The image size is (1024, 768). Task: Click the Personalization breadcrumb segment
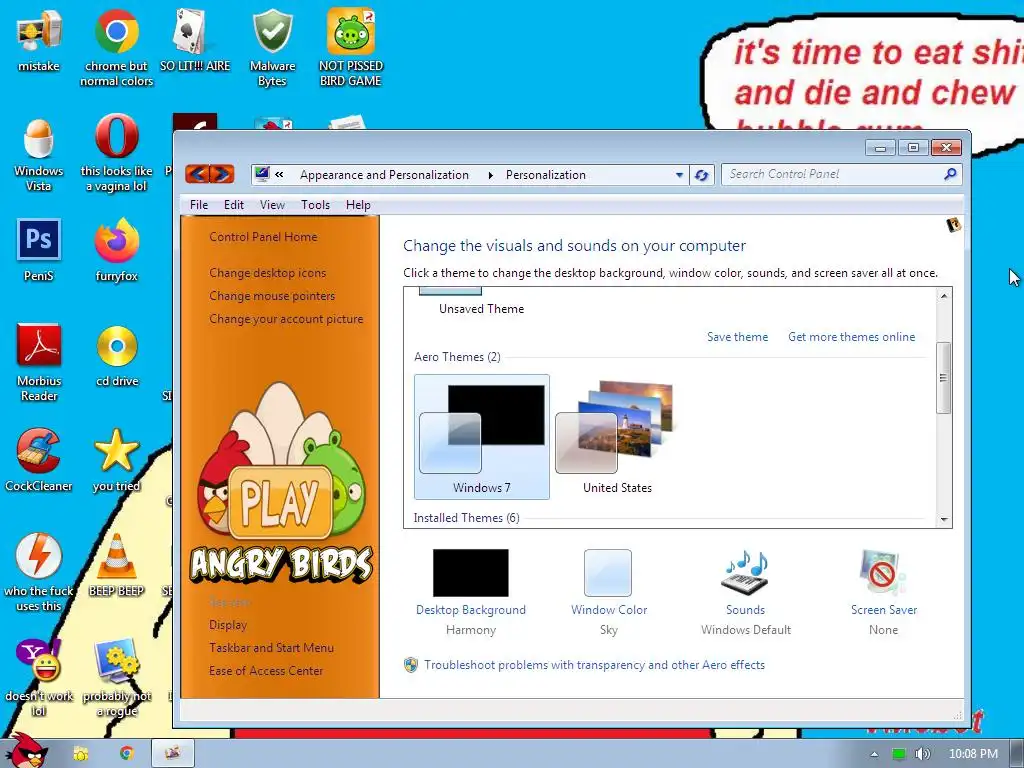point(546,175)
